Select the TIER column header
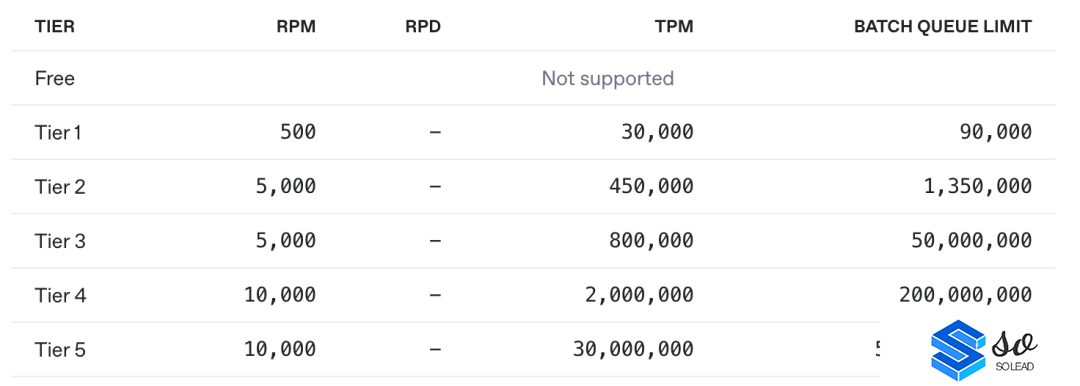The width and height of the screenshot is (1080, 386). [x=54, y=27]
